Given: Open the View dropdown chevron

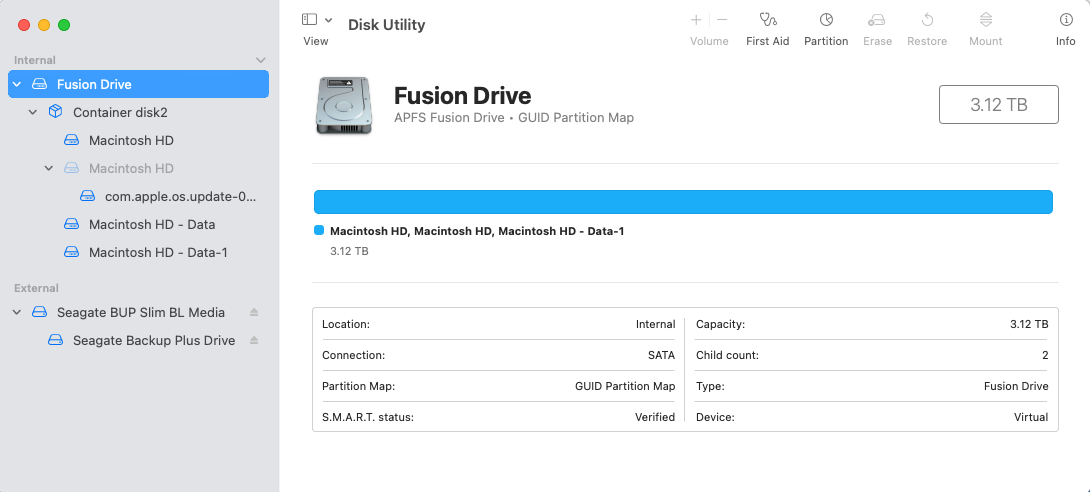Looking at the screenshot, I should click(328, 20).
